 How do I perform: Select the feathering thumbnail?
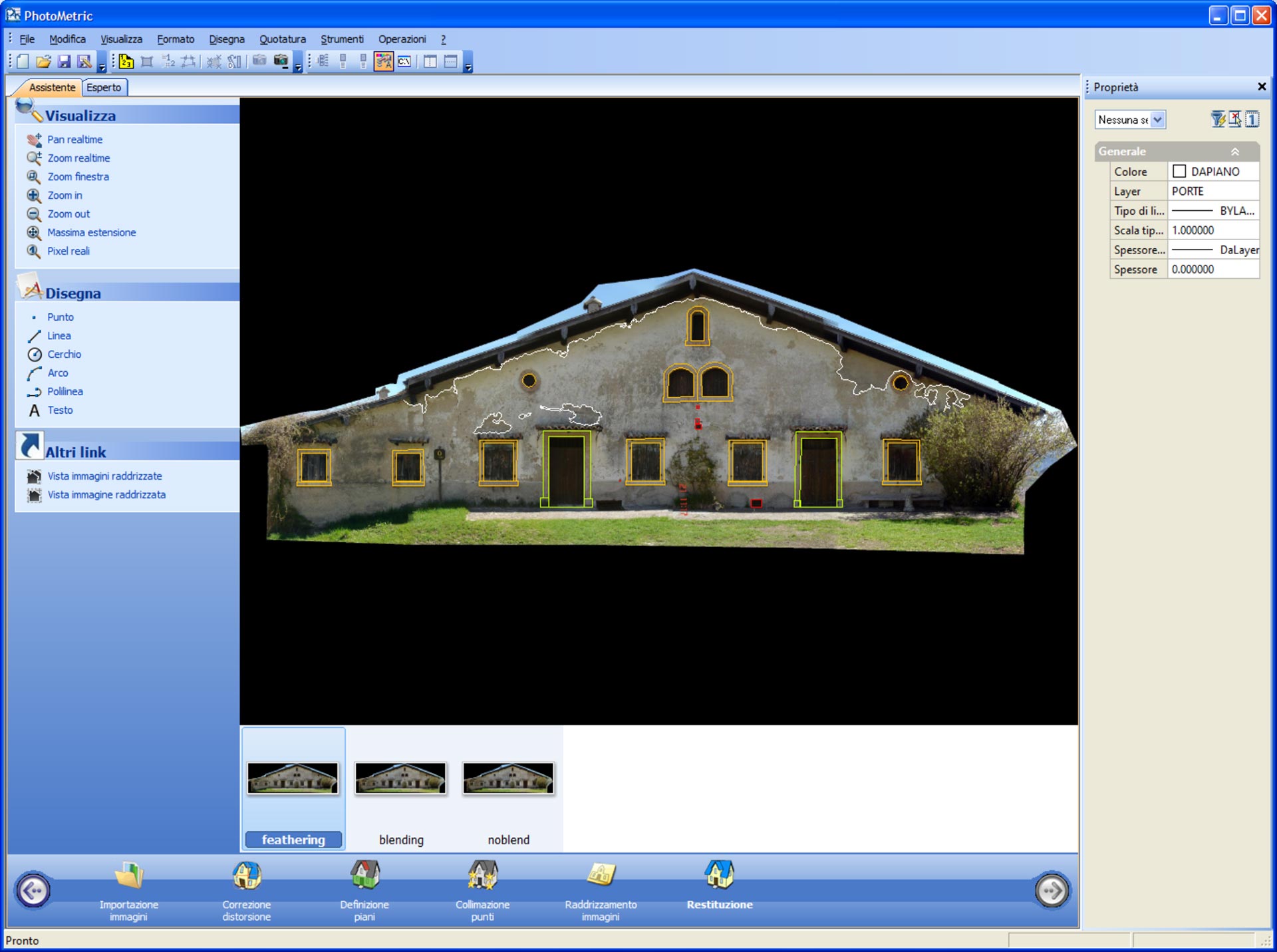click(293, 789)
